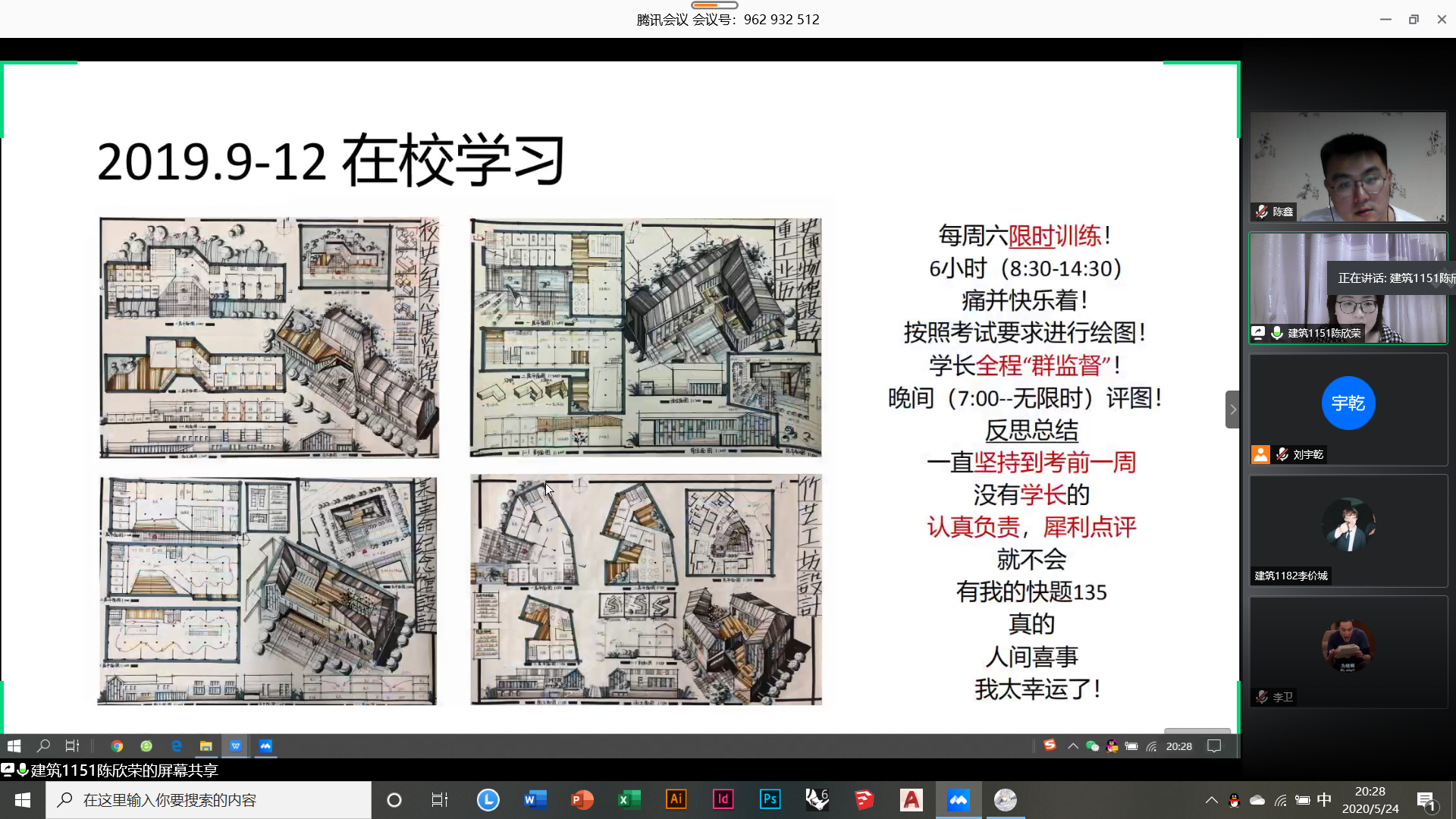Open Adobe Illustrator taskbar icon
Image resolution: width=1456 pixels, height=819 pixels.
[x=676, y=800]
